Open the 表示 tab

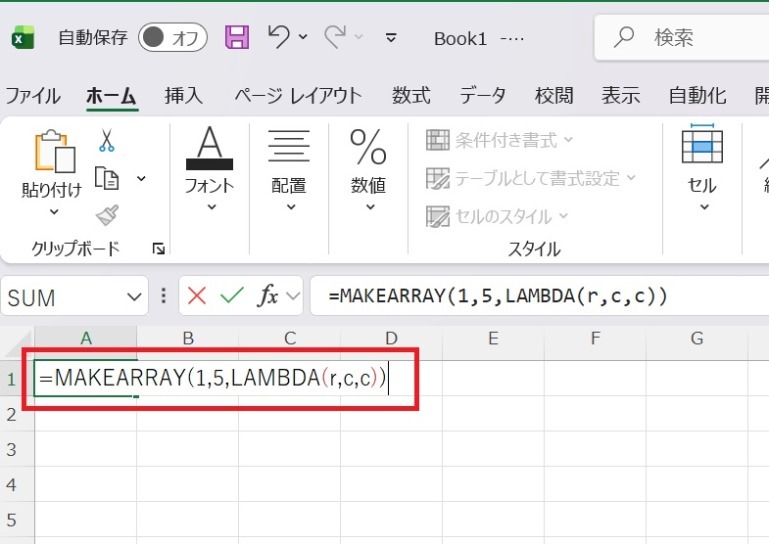tap(621, 96)
